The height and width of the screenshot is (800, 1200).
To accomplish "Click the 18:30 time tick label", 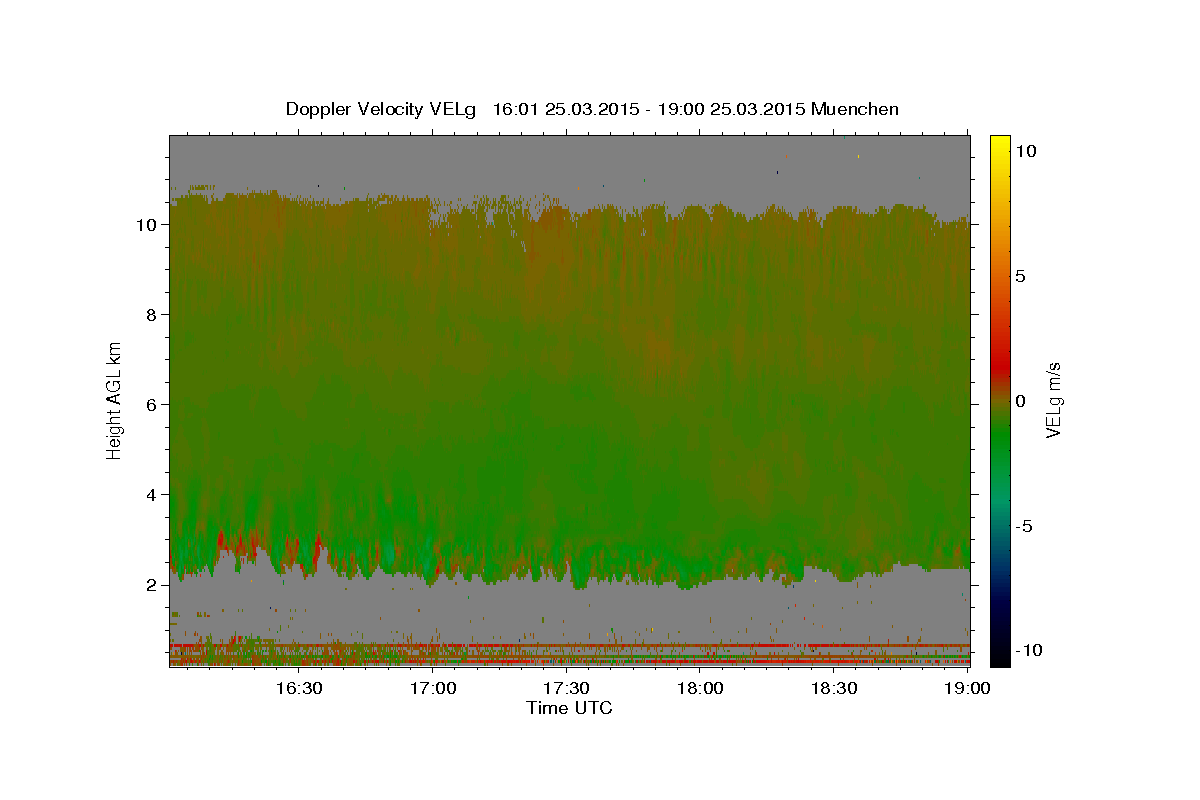I will (834, 688).
